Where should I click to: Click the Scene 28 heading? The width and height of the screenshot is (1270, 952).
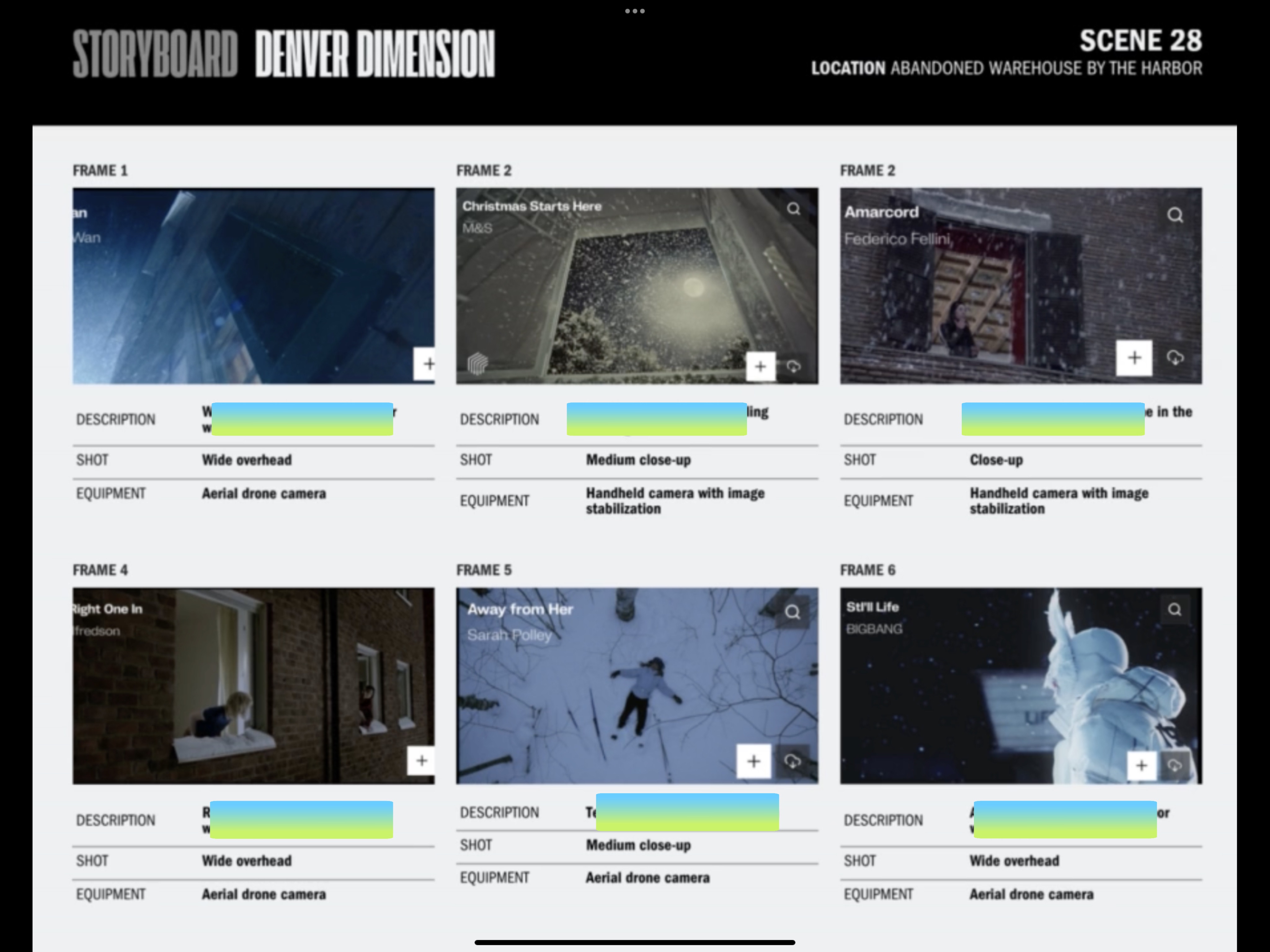click(x=1140, y=41)
